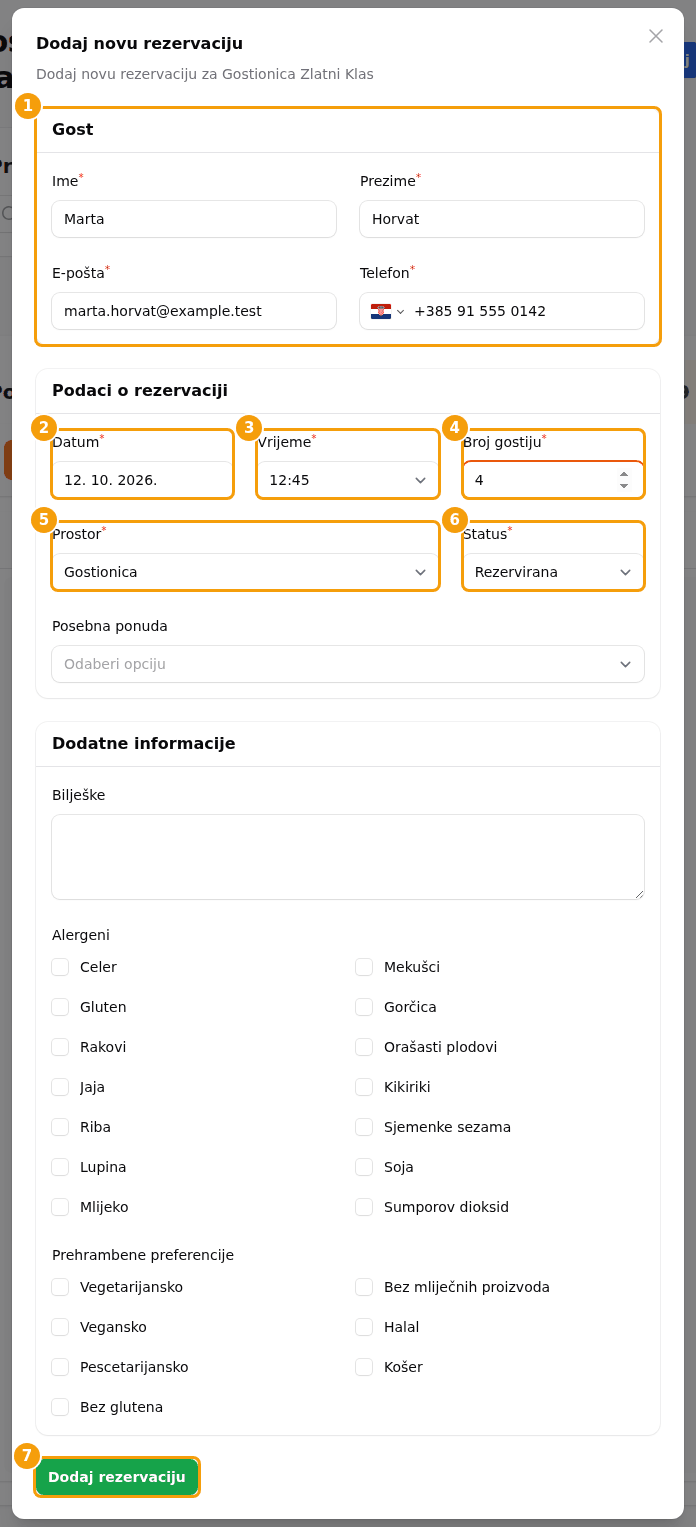Screen dimensions: 696x1527
Task: Focus the Ime field containing Marta
Action: click(194, 219)
